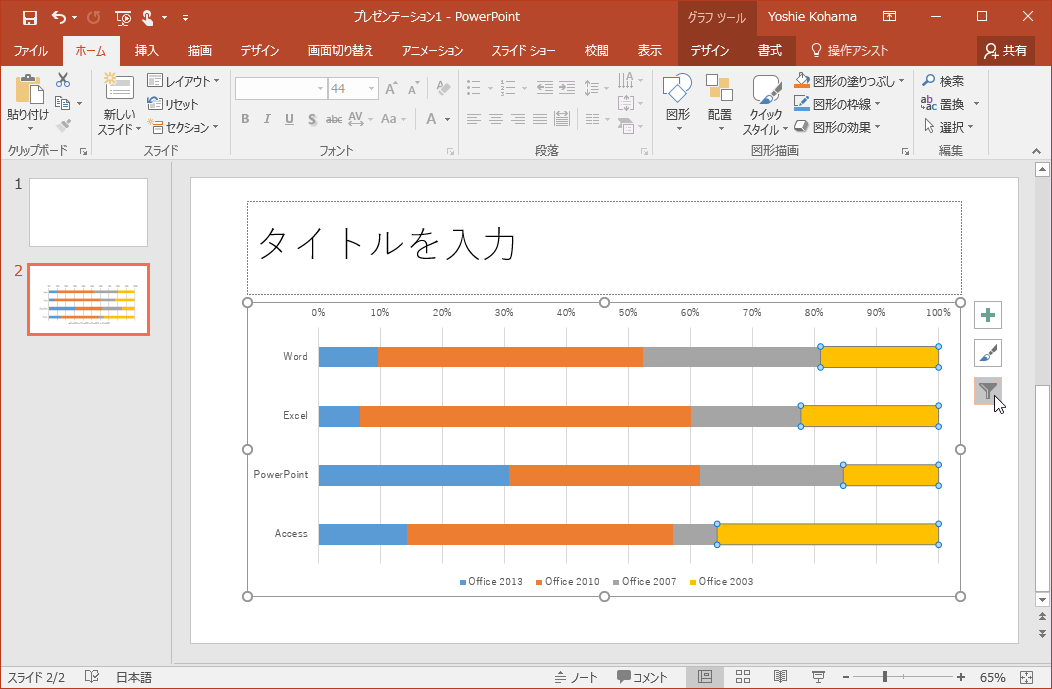This screenshot has width=1052, height=689.
Task: Click 操作アシスト tell me box
Action: coord(849,50)
